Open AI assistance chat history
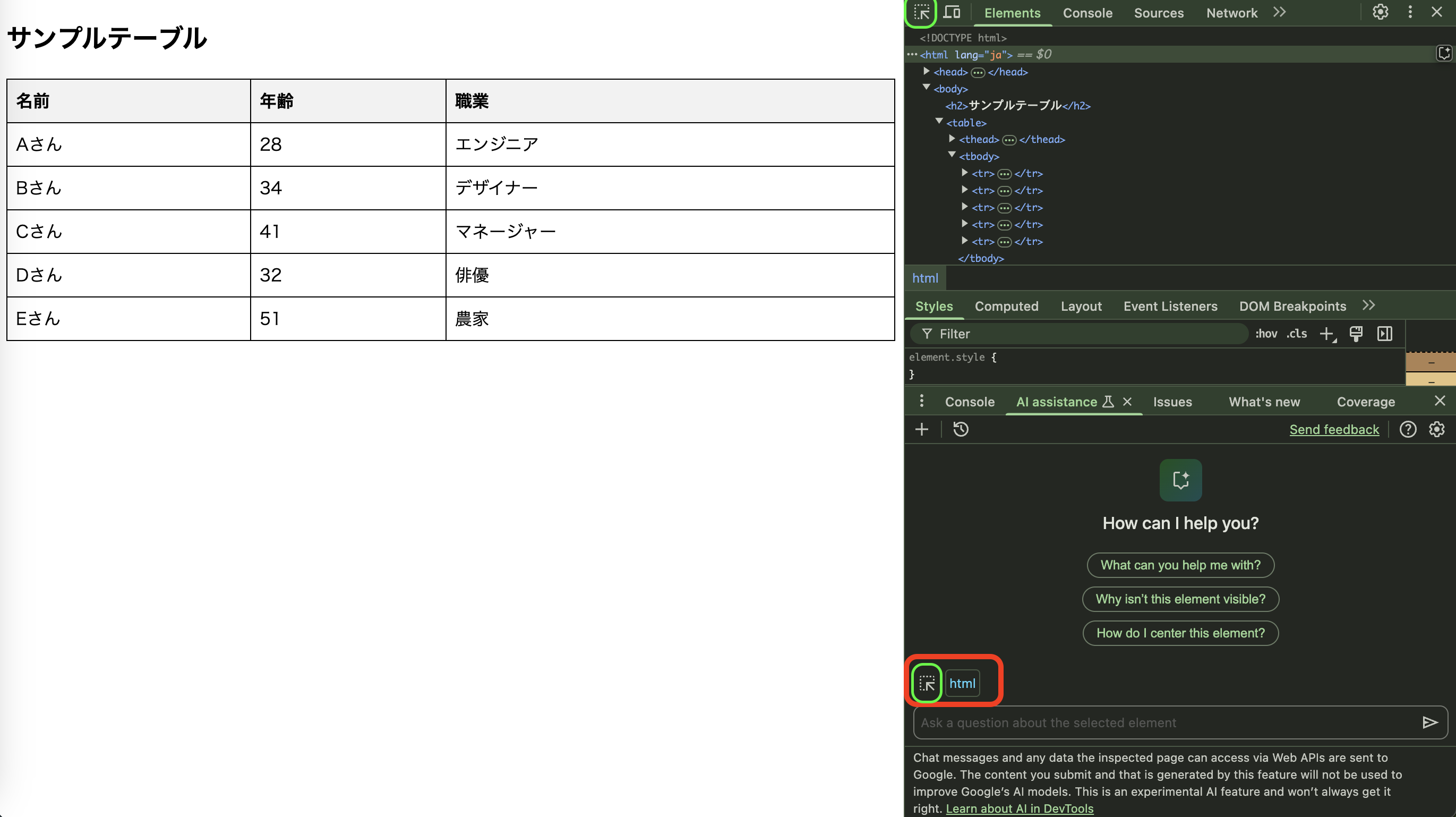 961,429
